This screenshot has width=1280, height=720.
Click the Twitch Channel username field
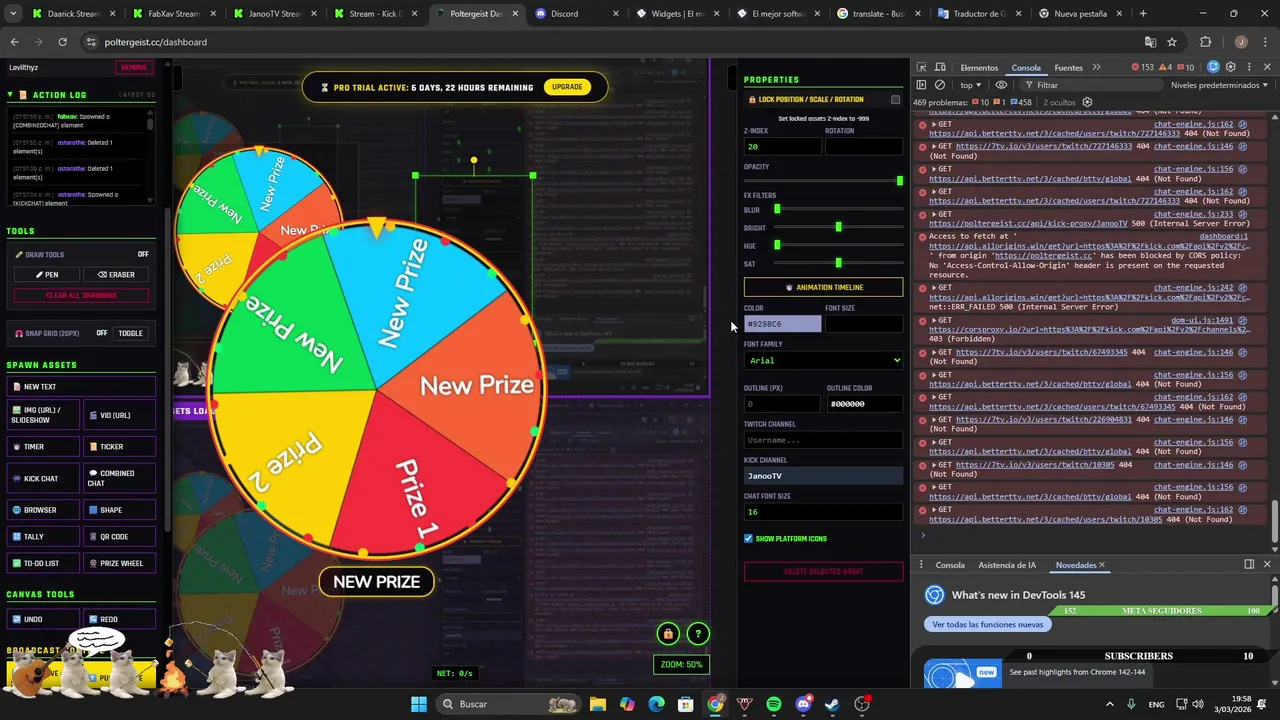(823, 440)
